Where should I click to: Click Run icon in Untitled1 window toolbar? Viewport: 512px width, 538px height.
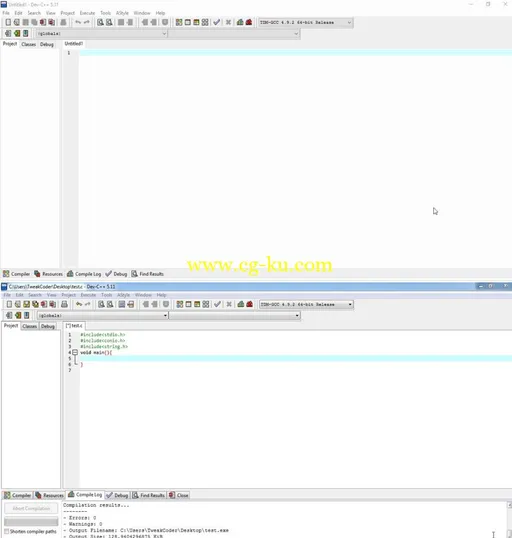tap(188, 22)
